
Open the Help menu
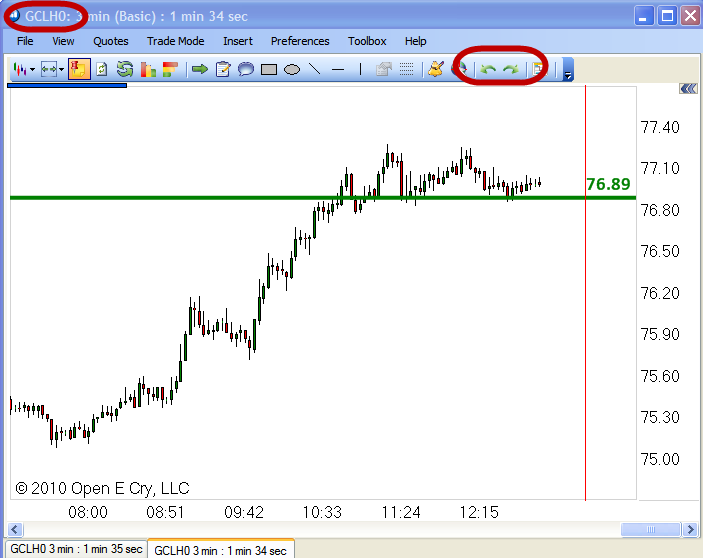tap(416, 41)
